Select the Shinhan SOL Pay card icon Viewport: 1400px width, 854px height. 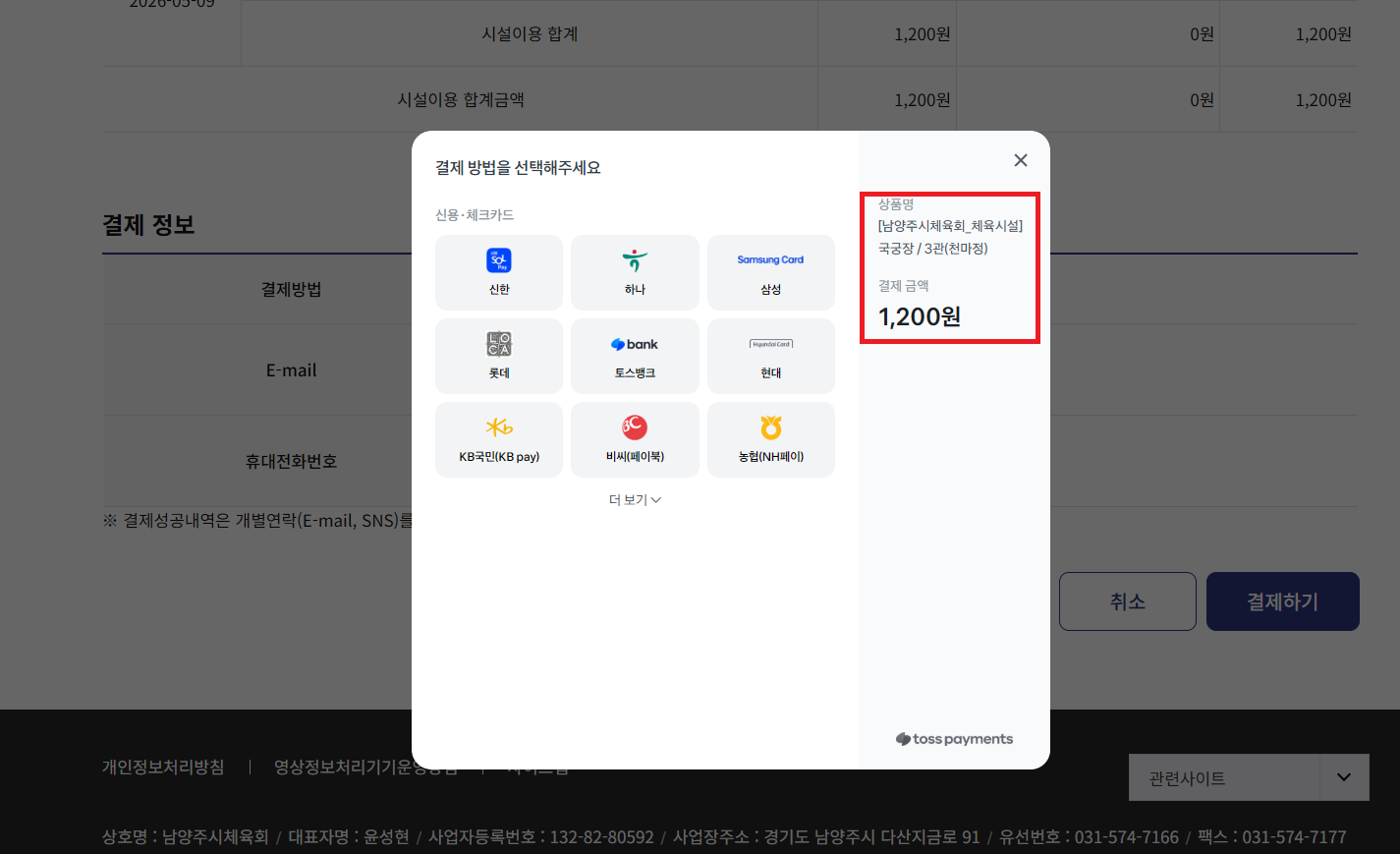point(499,260)
